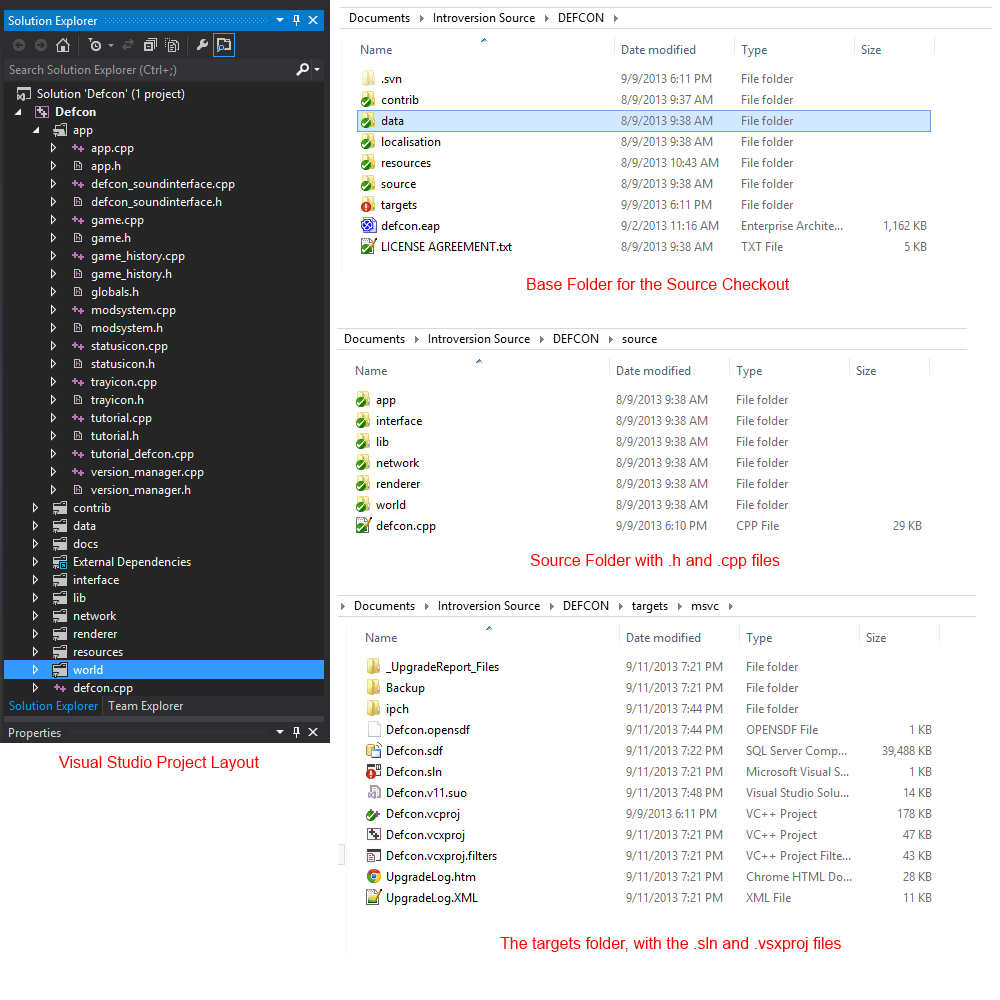Screen dimensions: 1000x1000
Task: Click msvc in the targets breadcrumb
Action: [705, 606]
